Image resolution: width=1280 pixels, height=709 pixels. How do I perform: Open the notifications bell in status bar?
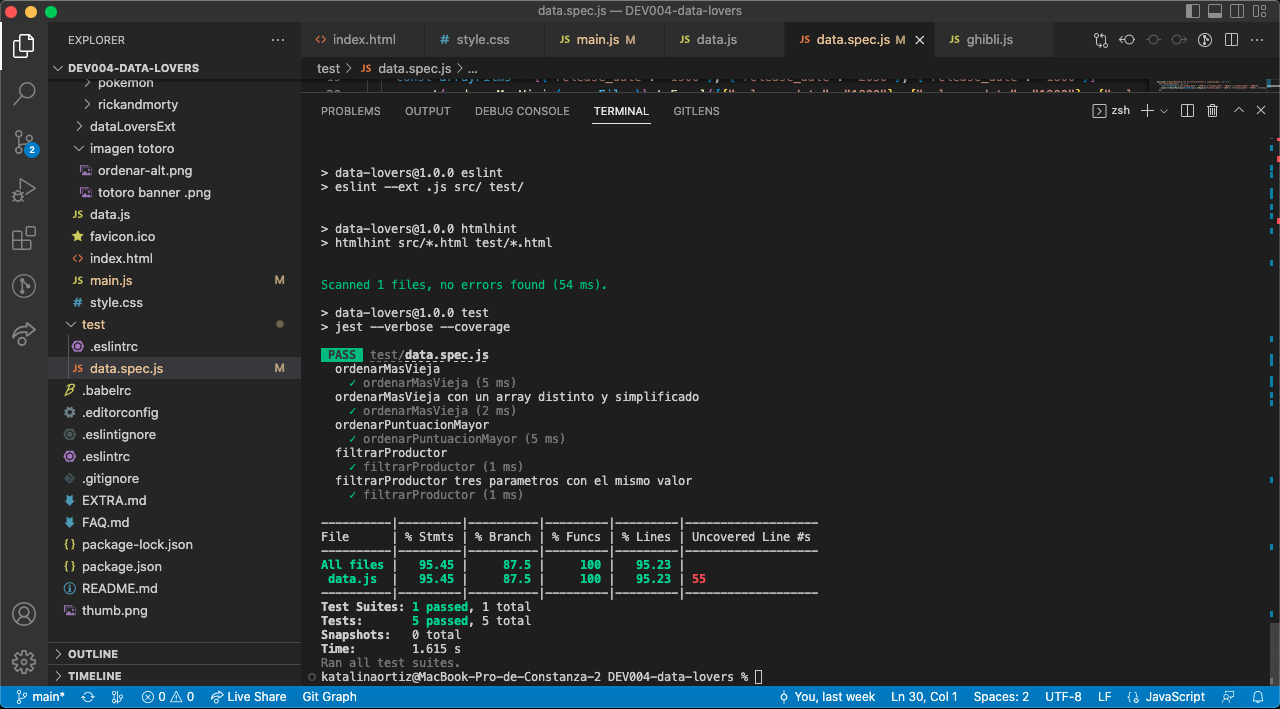[x=1257, y=697]
